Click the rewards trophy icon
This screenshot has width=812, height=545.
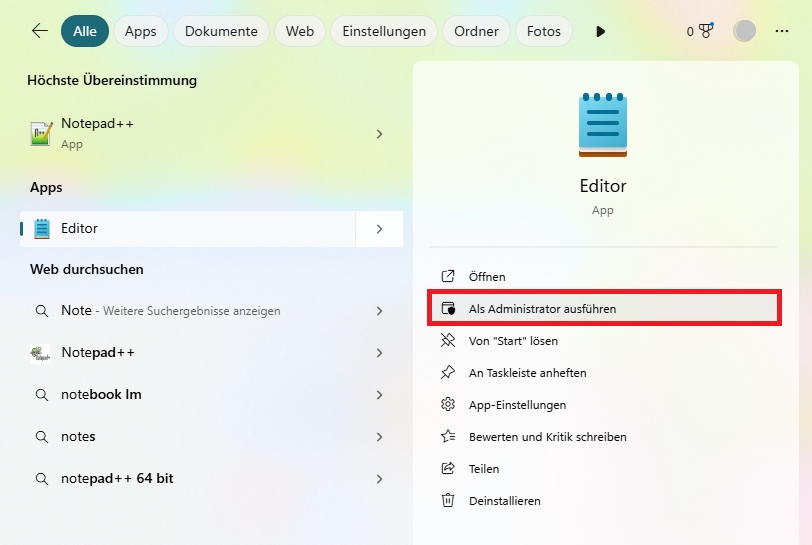click(705, 31)
